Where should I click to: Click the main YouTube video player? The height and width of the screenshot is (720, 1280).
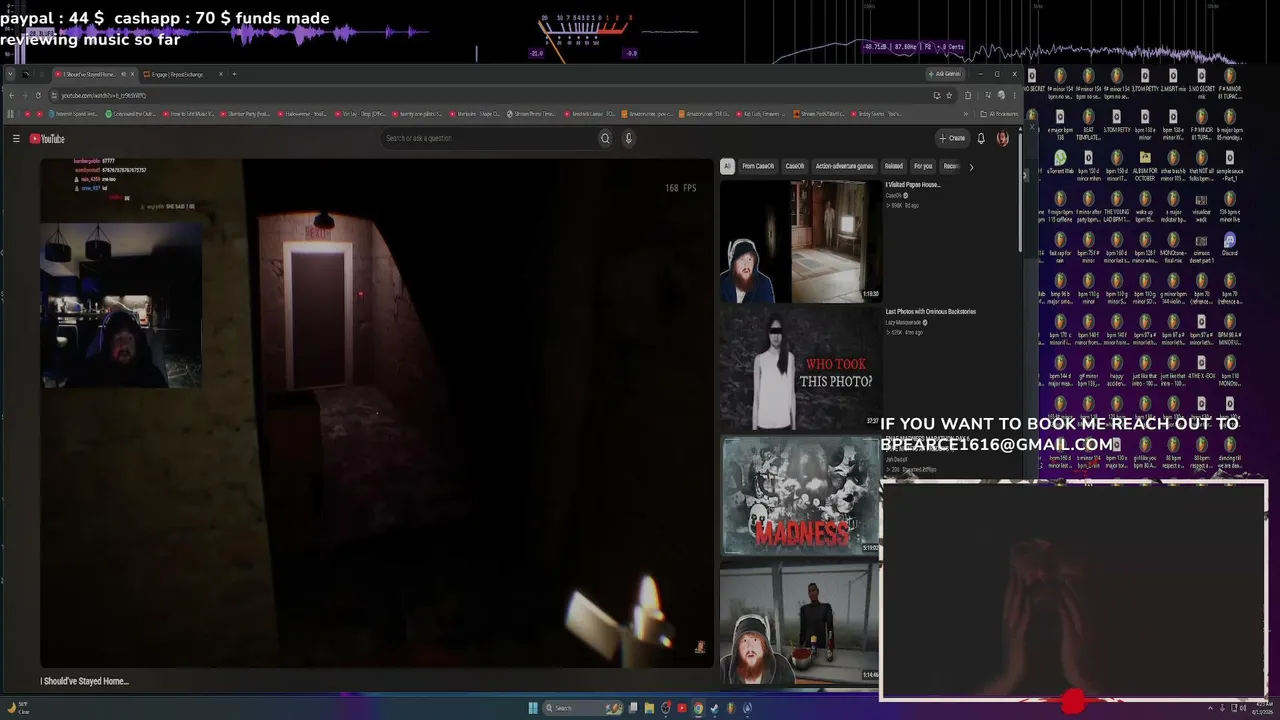point(377,413)
